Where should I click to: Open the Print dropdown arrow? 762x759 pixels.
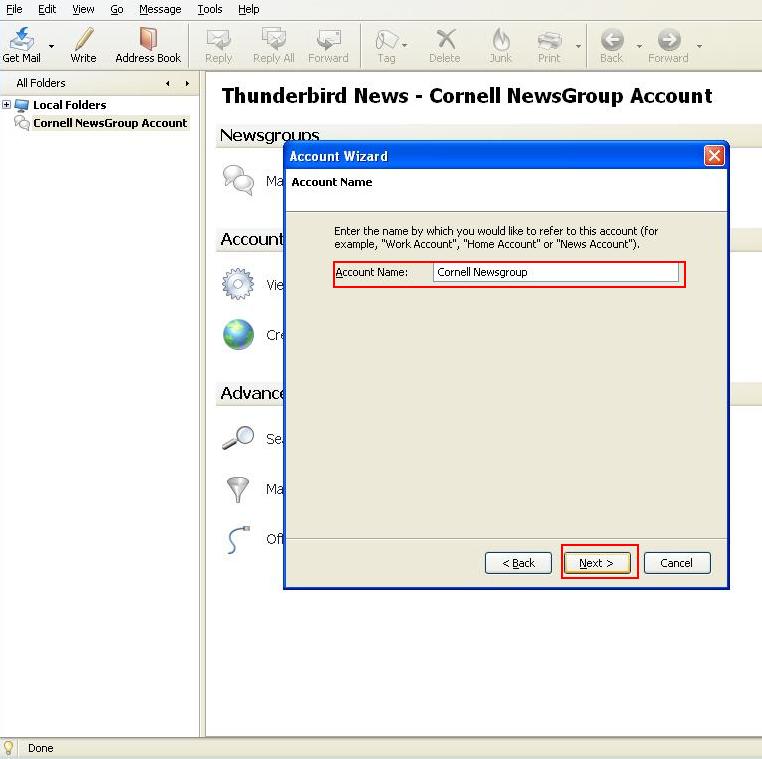579,46
